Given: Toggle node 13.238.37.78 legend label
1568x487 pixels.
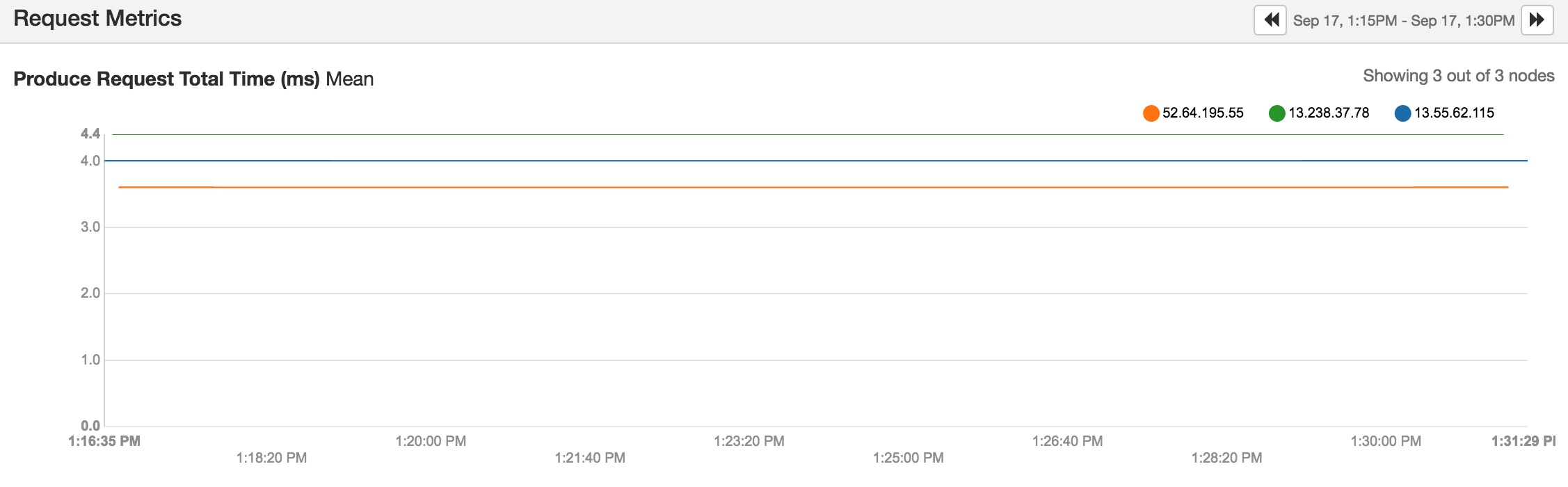Looking at the screenshot, I should point(1329,113).
